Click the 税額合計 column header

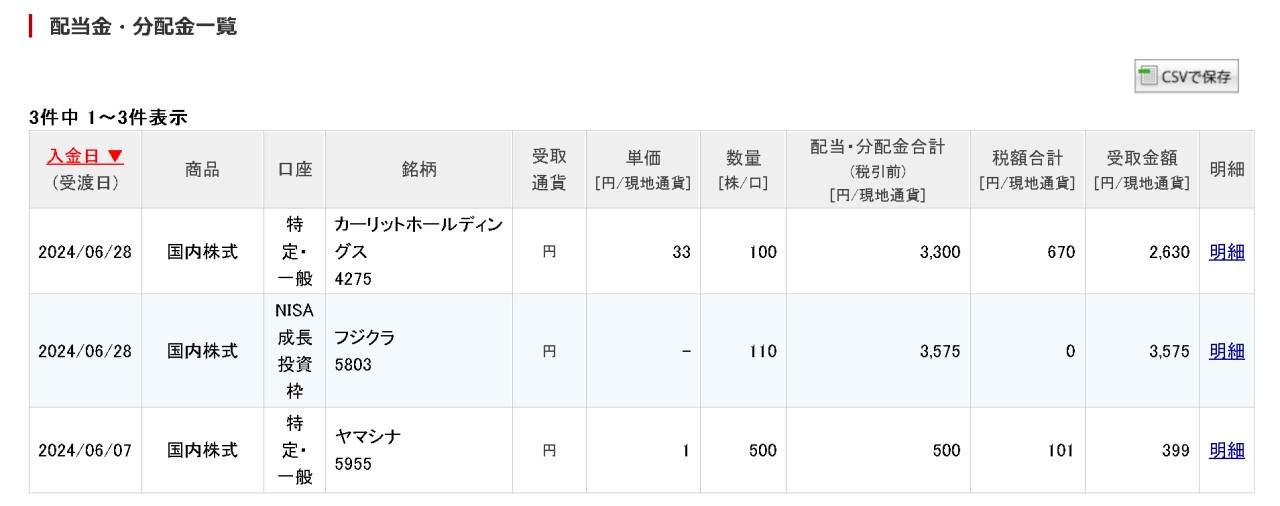[x=1027, y=169]
